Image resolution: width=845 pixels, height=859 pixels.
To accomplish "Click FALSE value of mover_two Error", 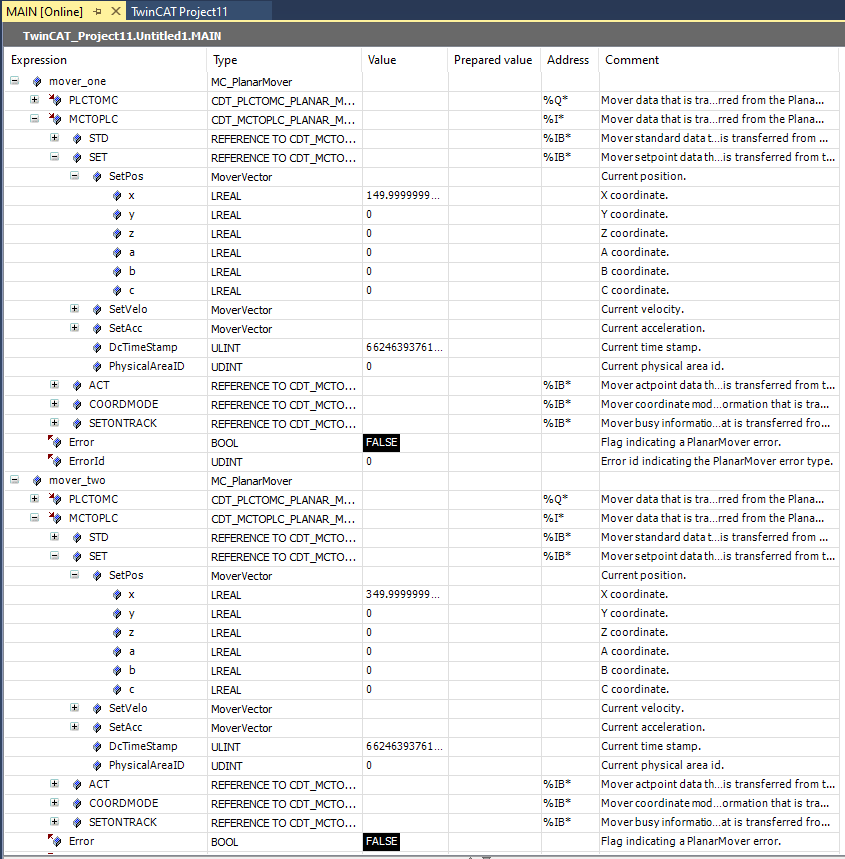I will (381, 841).
